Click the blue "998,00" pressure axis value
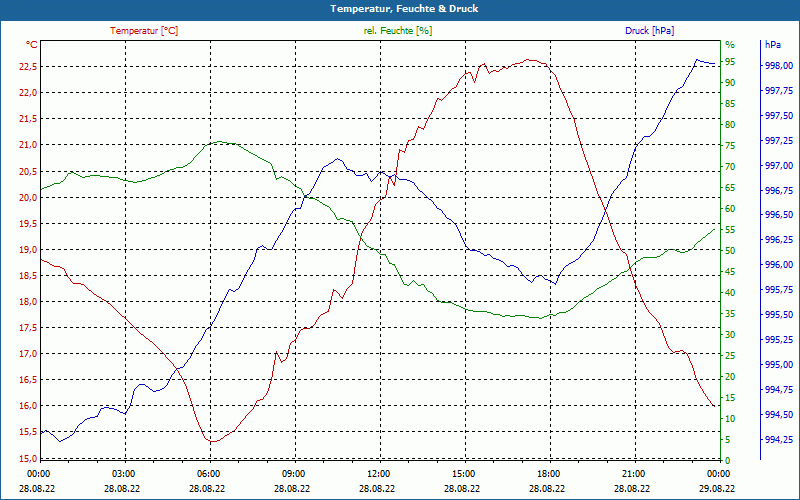Viewport: 800px width, 500px height. (779, 66)
